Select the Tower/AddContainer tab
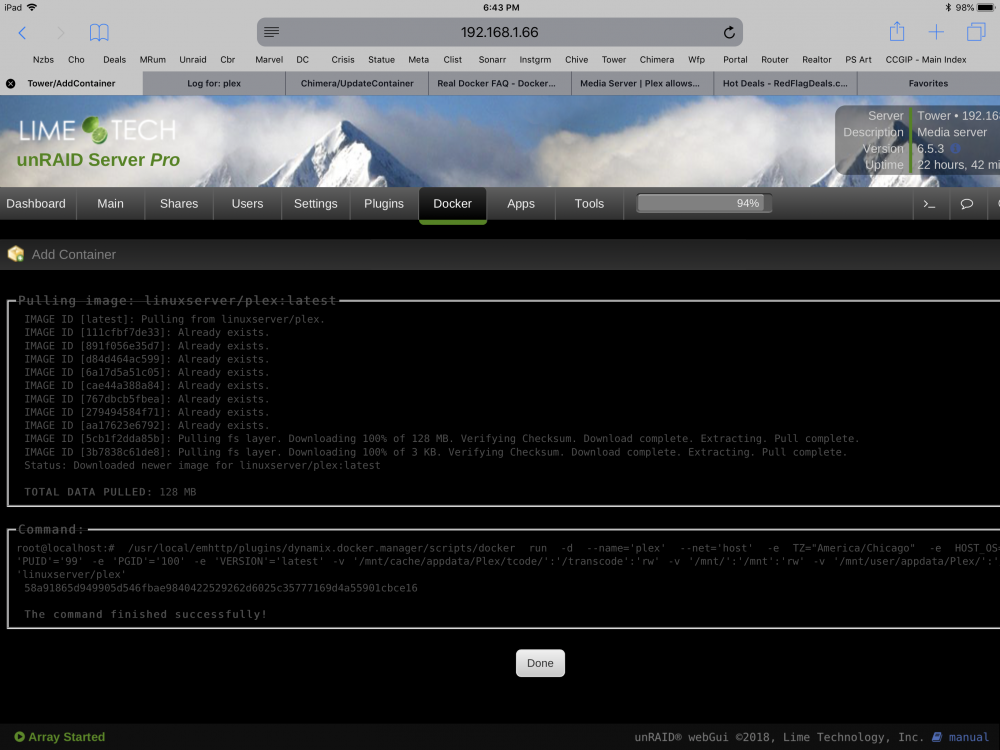Screen dimensions: 1000x750 pyautogui.click(x=71, y=84)
